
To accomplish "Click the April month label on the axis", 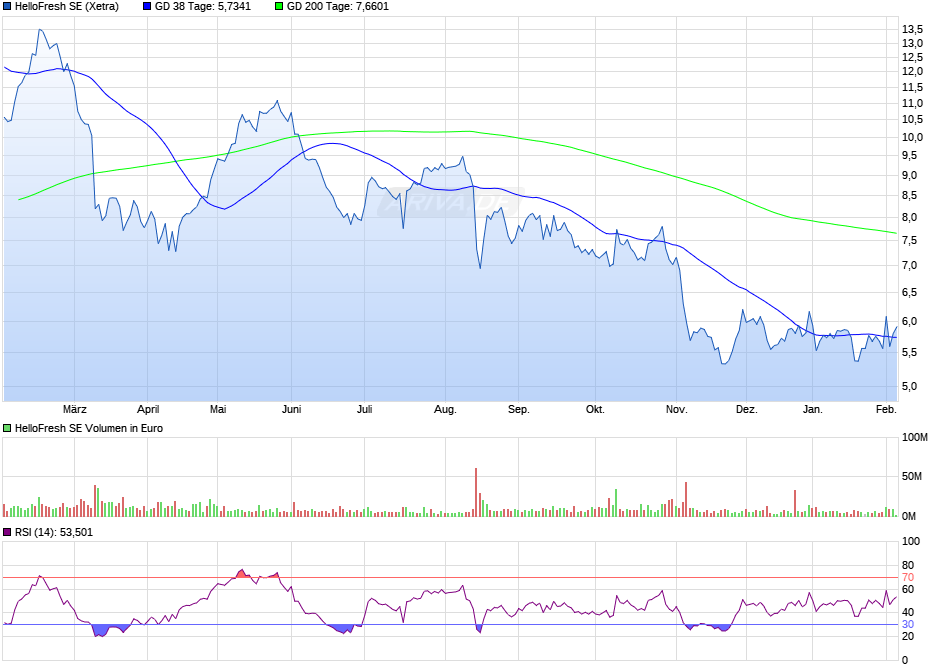I will [x=148, y=409].
